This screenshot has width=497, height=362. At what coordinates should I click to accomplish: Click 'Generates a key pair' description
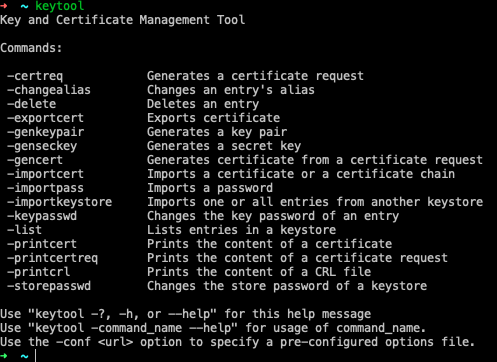[217, 132]
